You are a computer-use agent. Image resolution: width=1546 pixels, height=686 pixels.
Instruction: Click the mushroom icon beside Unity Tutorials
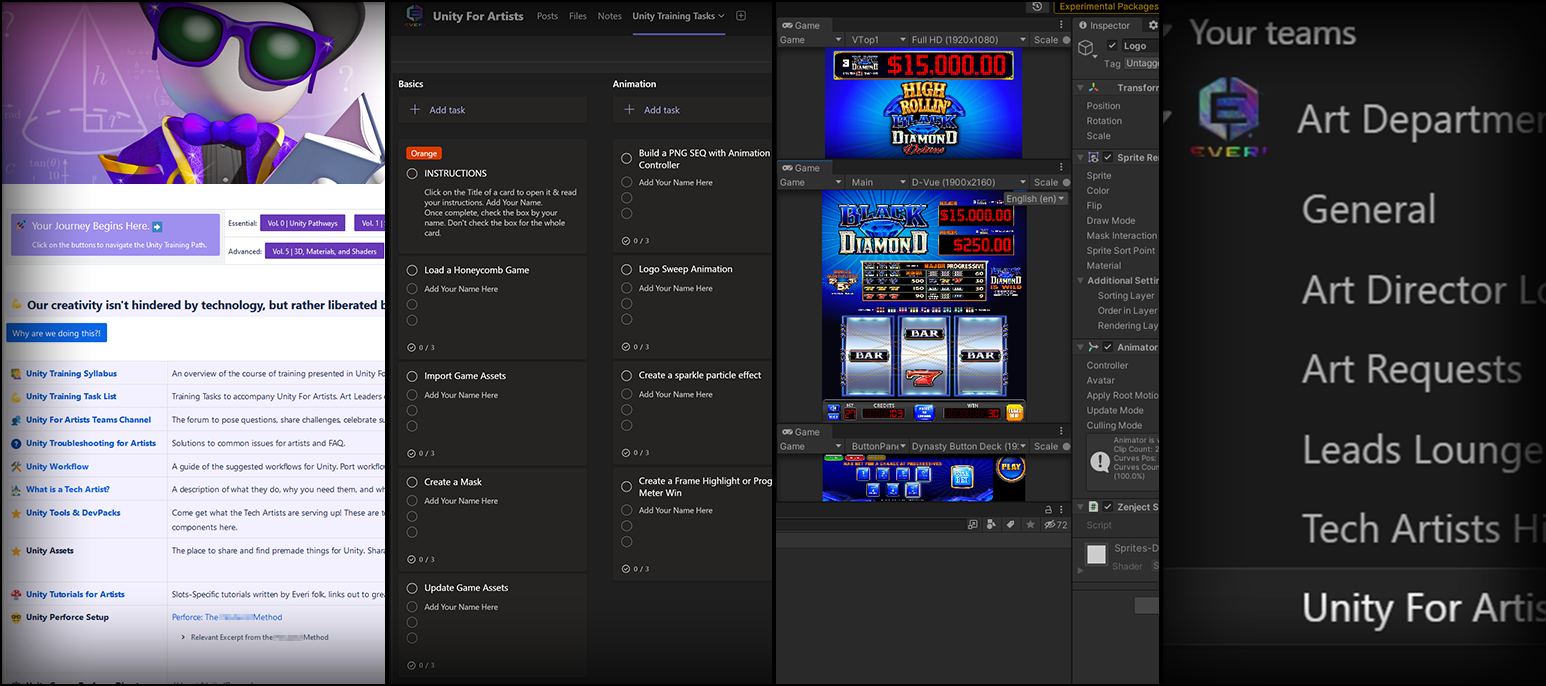pos(16,594)
